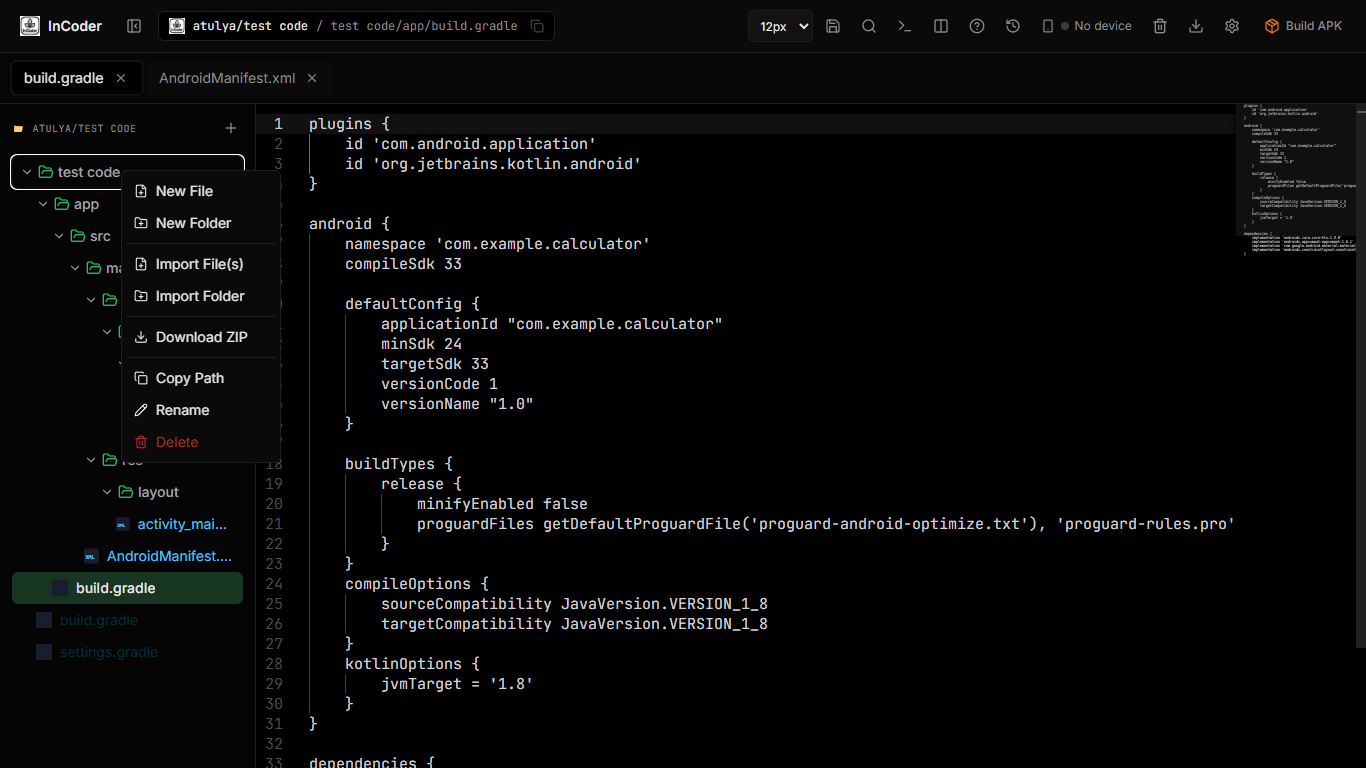Click the breadcrumb path atulya/test code
The height and width of the screenshot is (768, 1366).
(x=250, y=26)
